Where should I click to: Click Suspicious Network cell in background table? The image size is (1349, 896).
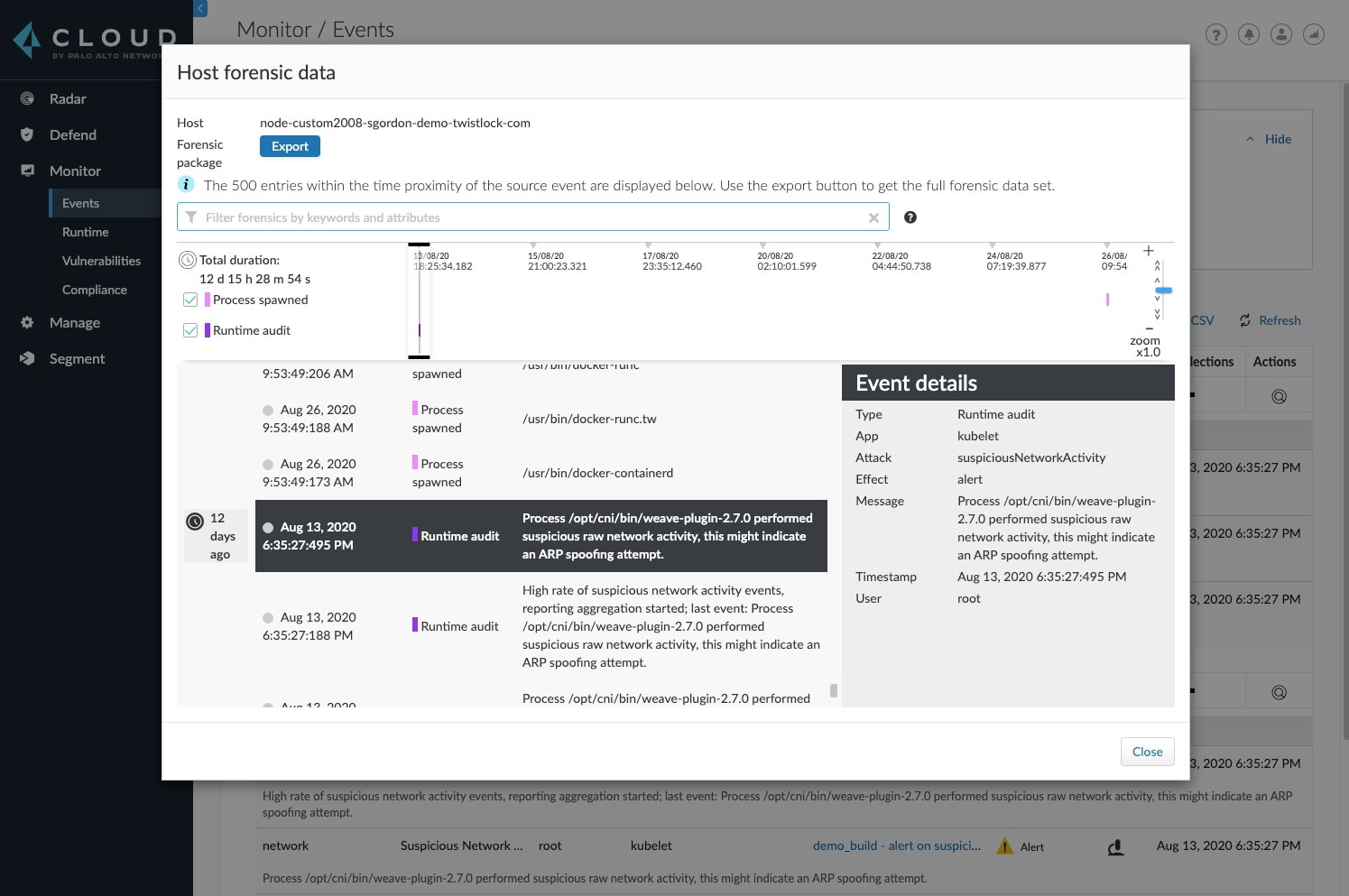461,845
